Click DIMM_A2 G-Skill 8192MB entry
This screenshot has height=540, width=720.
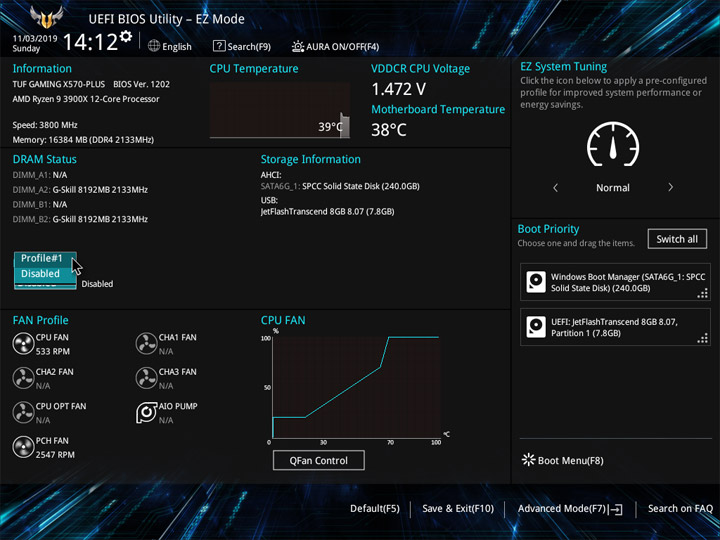pyautogui.click(x=80, y=190)
